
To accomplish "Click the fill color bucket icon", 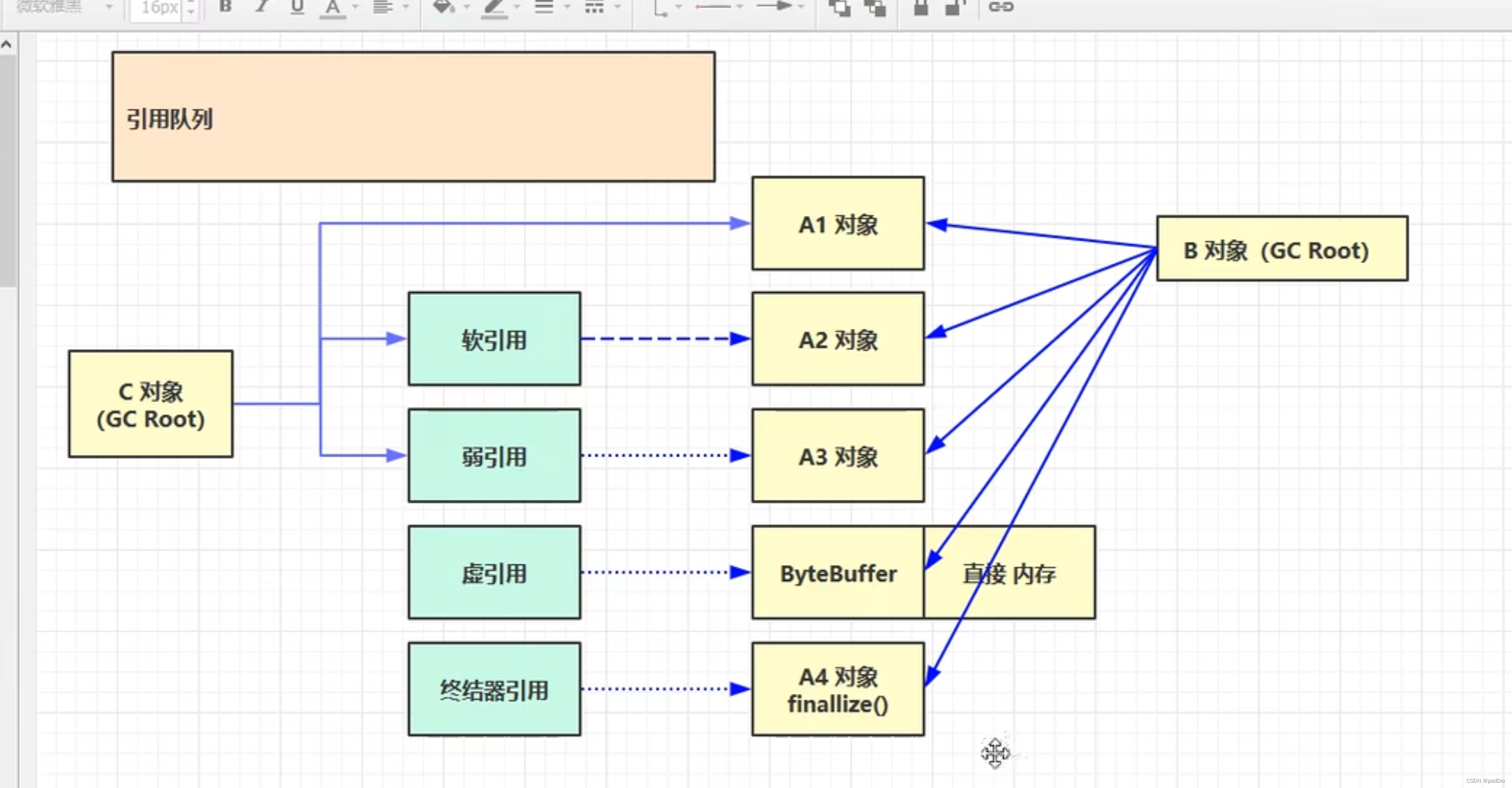I will click(x=443, y=7).
